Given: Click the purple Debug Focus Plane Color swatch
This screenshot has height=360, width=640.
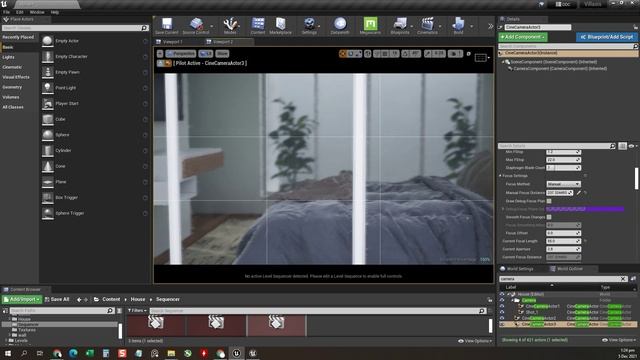Looking at the screenshot, I should (585, 209).
